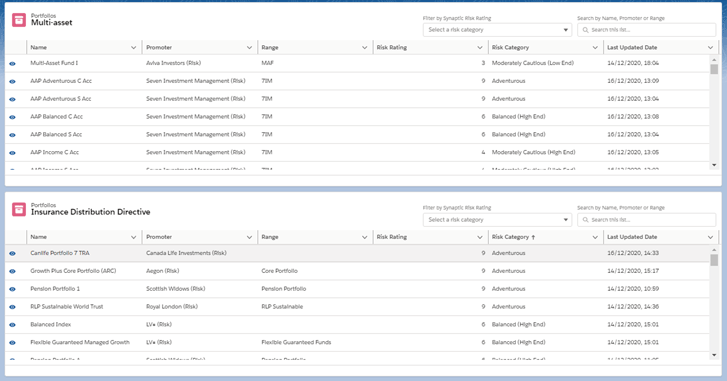Select 'Aegon (Risk)' promoter cell
The width and height of the screenshot is (727, 381).
pyautogui.click(x=163, y=271)
